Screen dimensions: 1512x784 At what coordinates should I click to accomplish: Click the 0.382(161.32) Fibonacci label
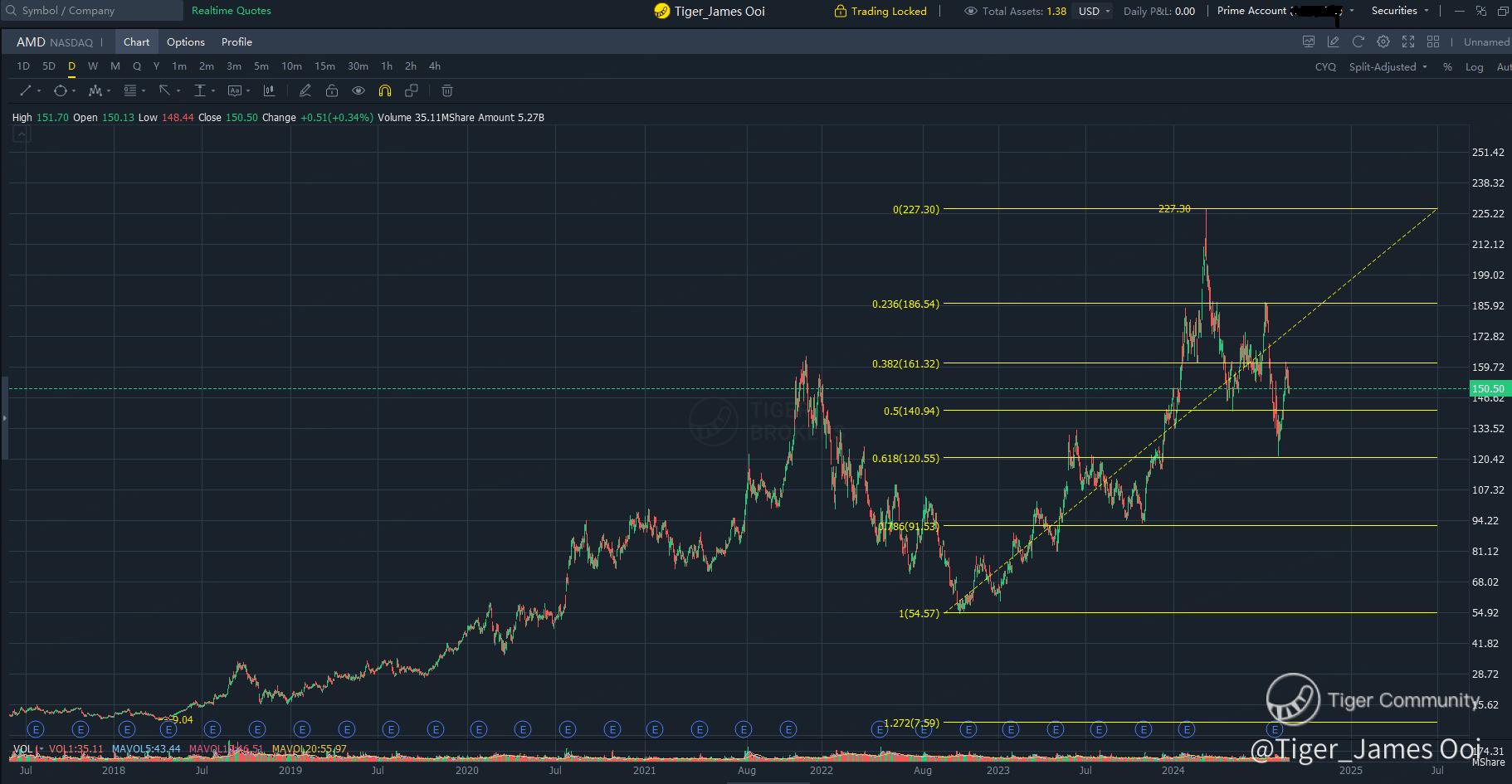[905, 363]
